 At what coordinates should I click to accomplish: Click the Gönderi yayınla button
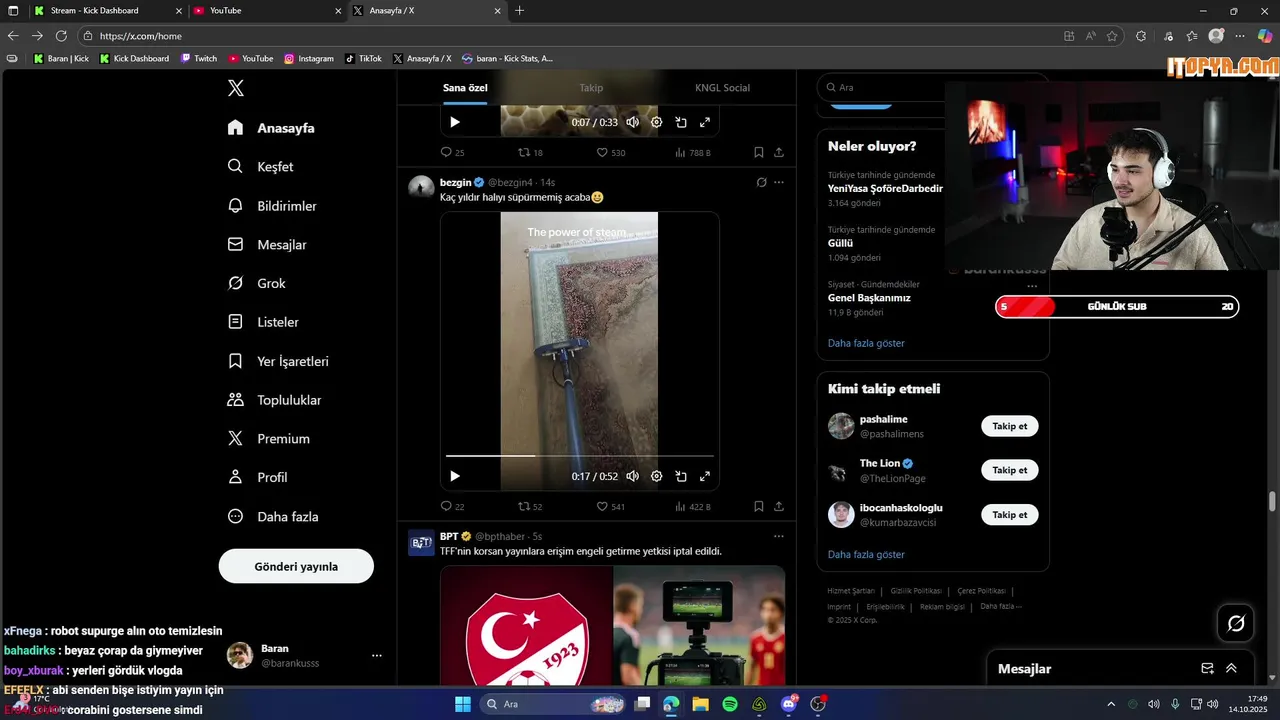point(296,566)
